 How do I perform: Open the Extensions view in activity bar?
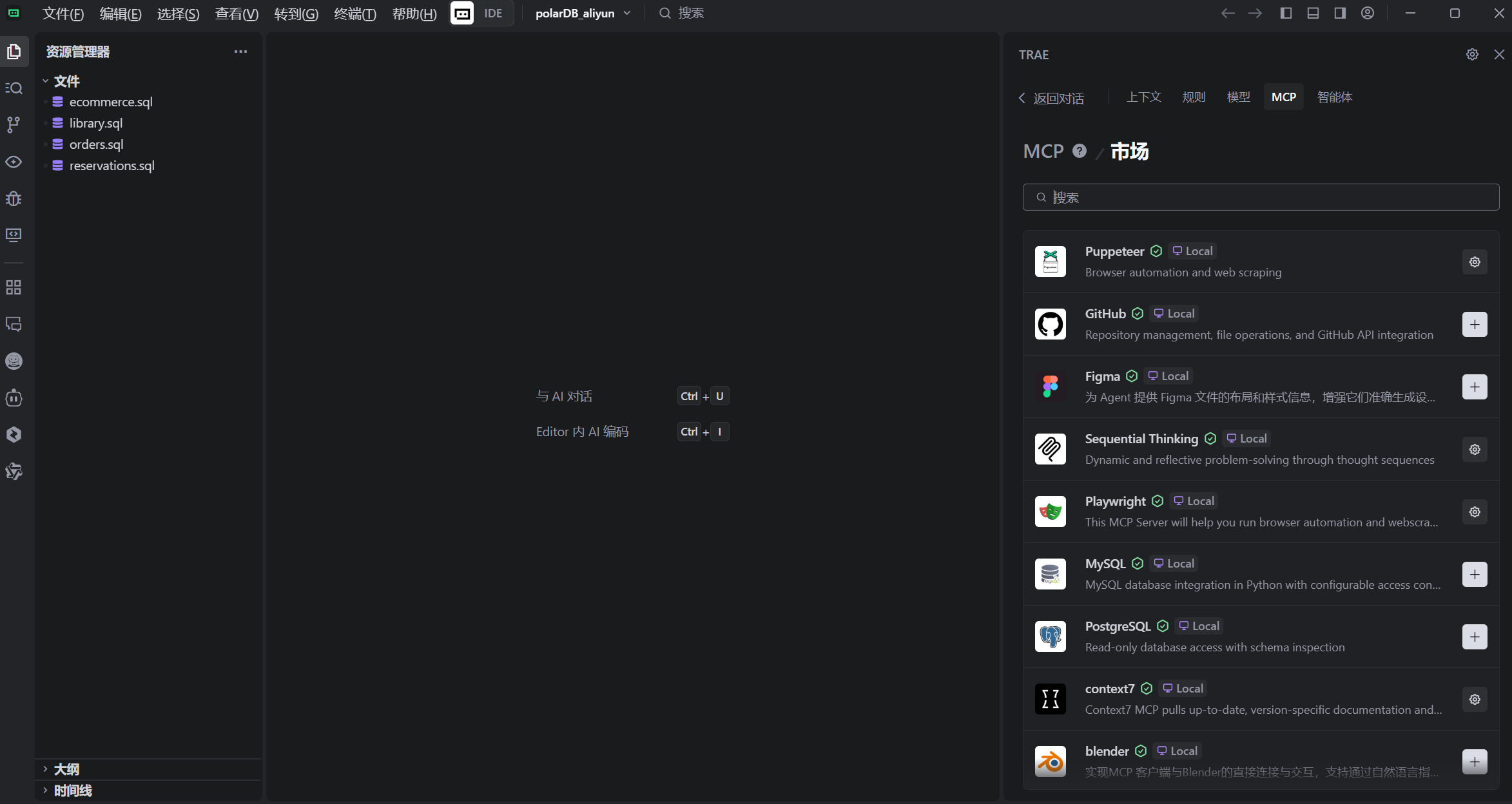(14, 287)
